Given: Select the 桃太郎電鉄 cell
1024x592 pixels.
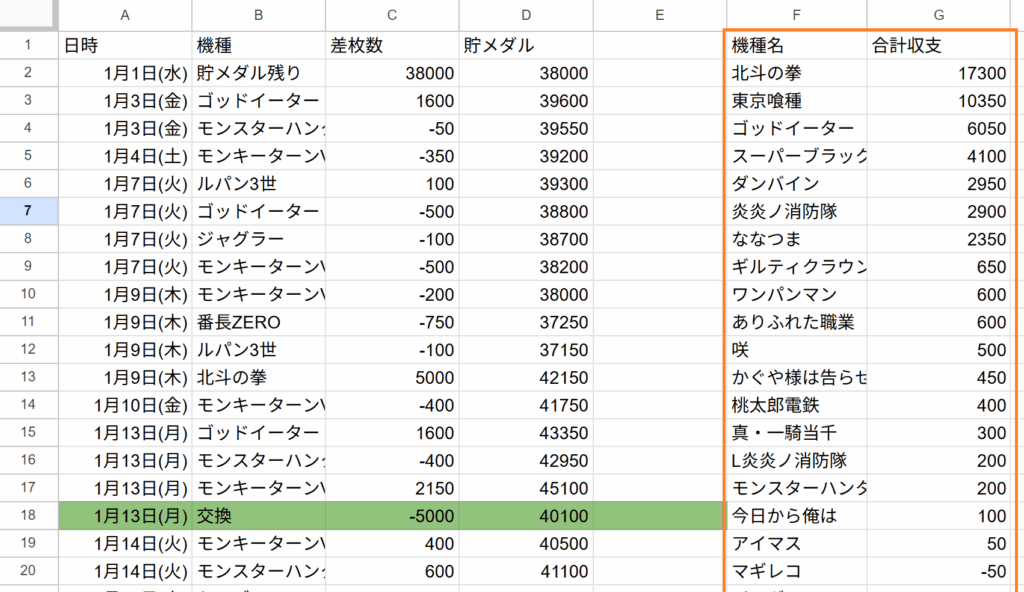Looking at the screenshot, I should (x=796, y=405).
